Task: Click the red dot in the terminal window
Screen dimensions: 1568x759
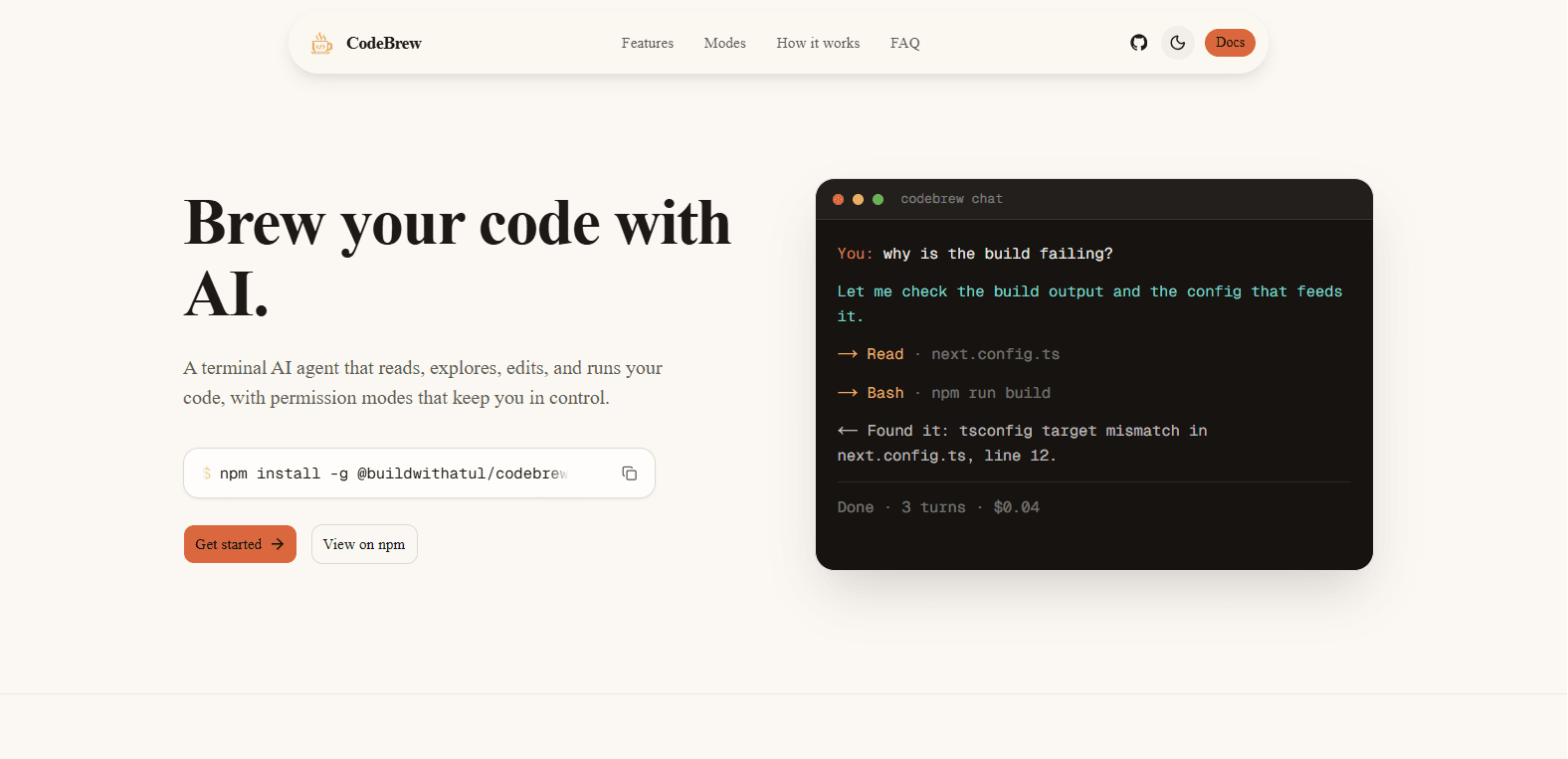Action: (x=838, y=199)
